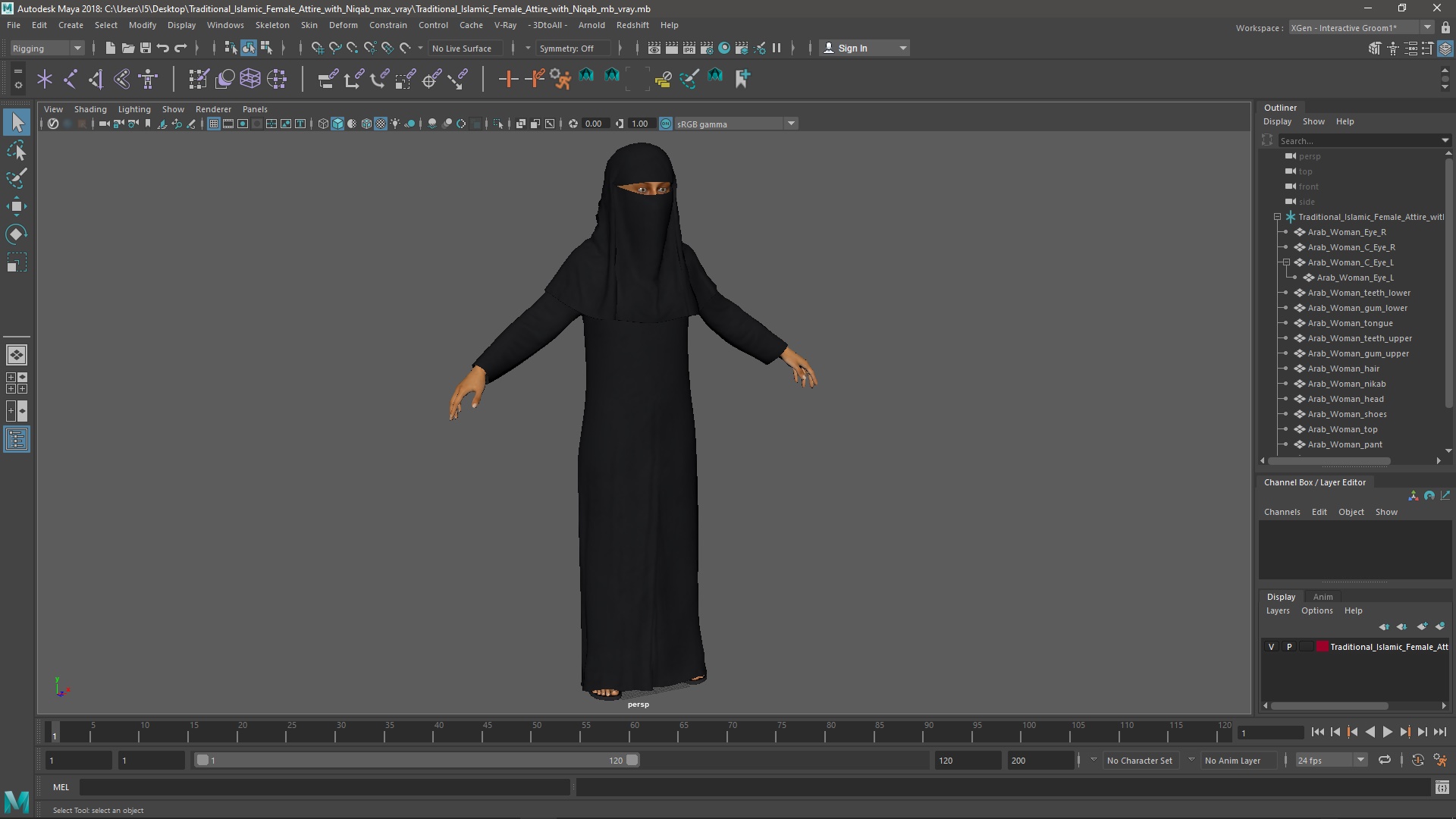Activate the Move tool
Image resolution: width=1456 pixels, height=819 pixels.
click(17, 206)
